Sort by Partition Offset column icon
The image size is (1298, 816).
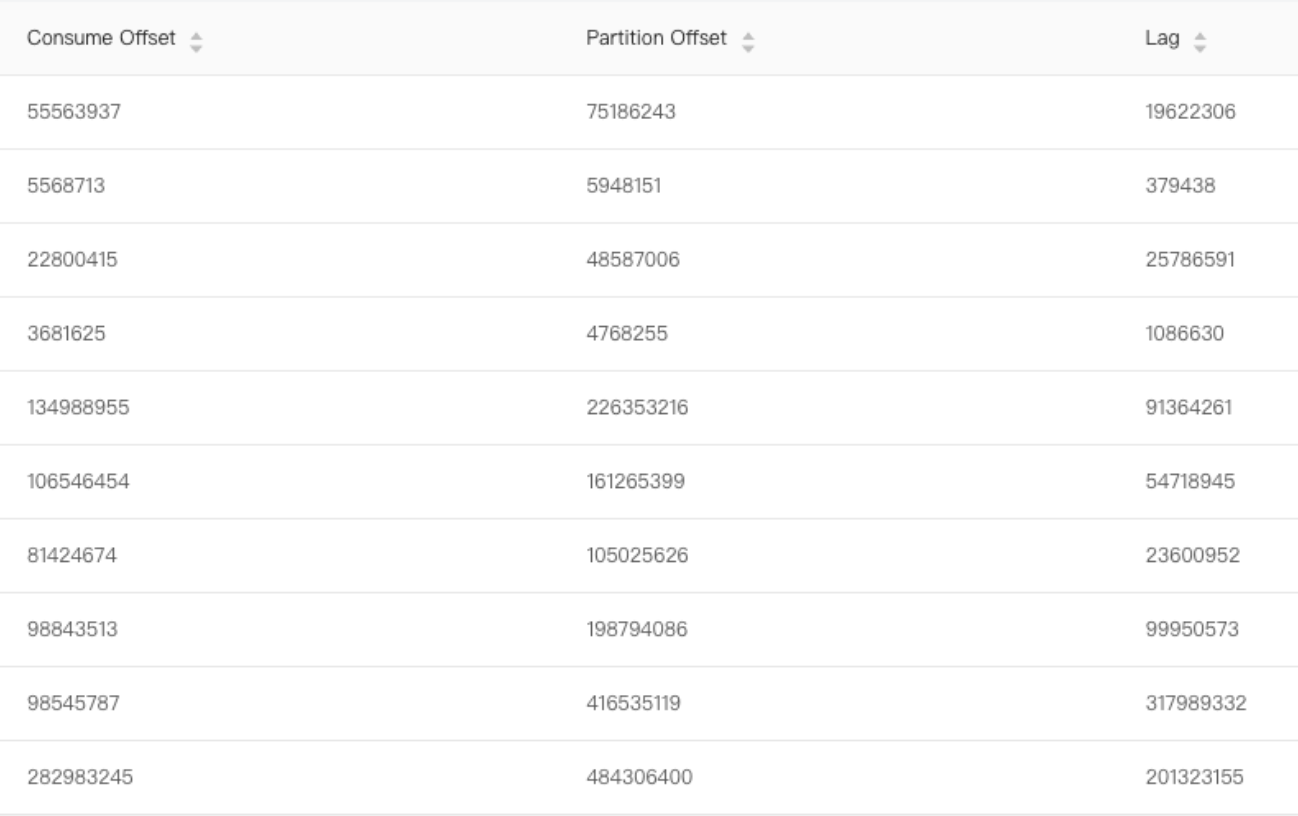pyautogui.click(x=748, y=39)
